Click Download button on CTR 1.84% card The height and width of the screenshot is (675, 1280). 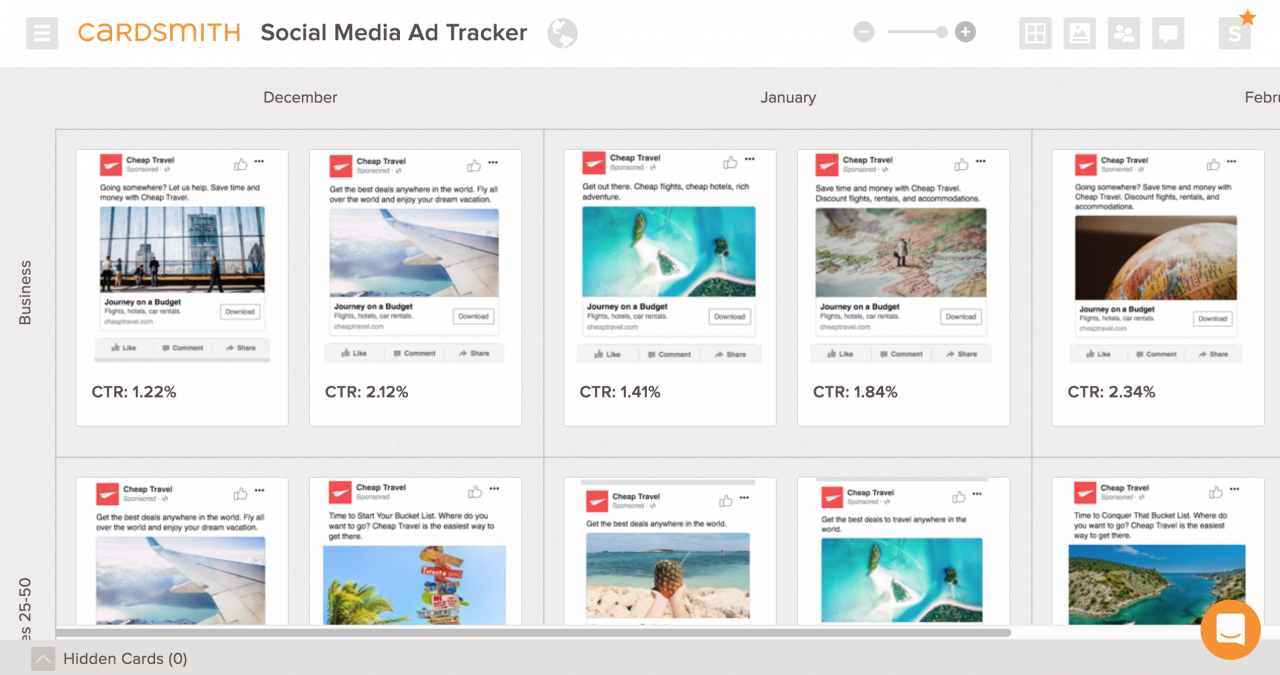961,316
